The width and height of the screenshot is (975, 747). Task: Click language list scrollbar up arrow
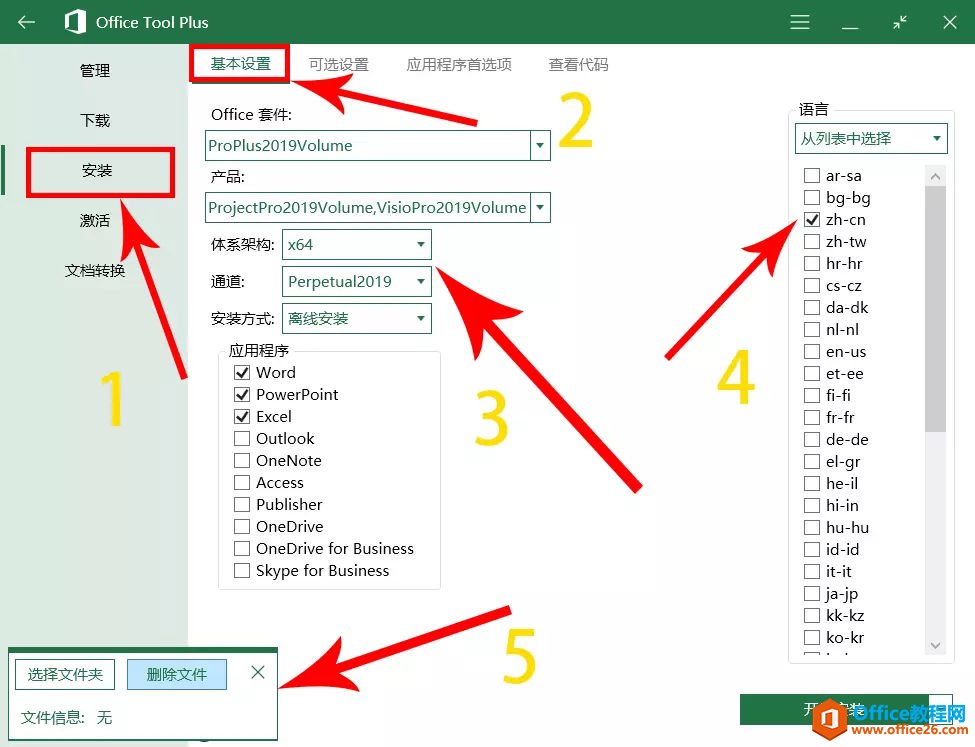(x=935, y=177)
